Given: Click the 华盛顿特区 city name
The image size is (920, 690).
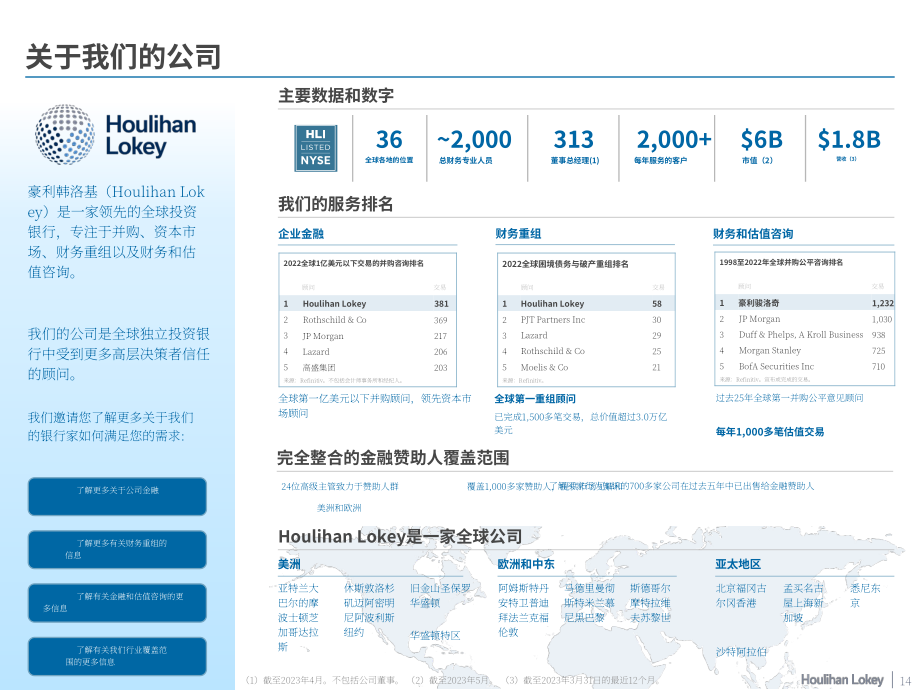Looking at the screenshot, I should click(435, 635).
